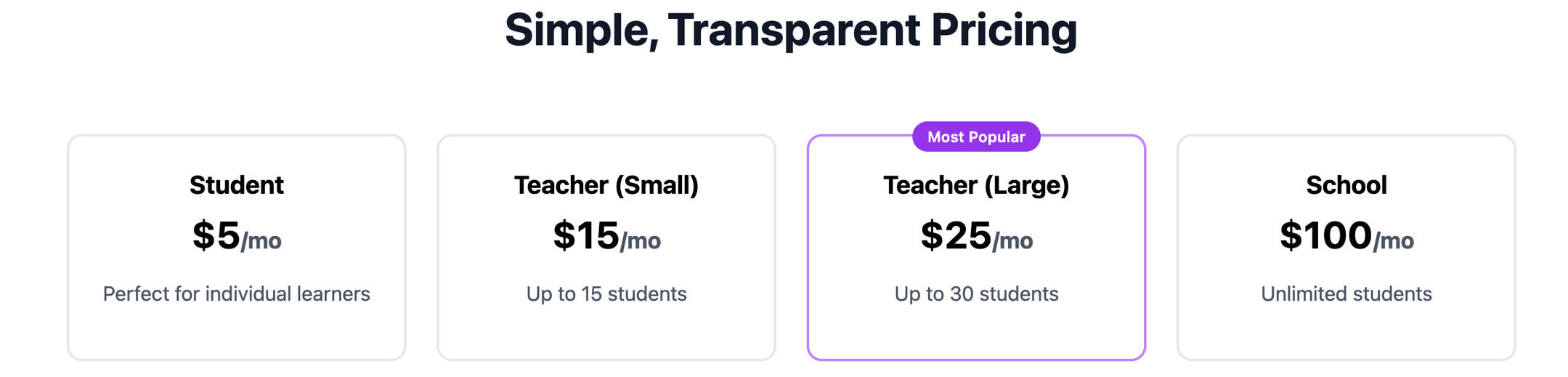The width and height of the screenshot is (1568, 377).
Task: Click the word 'Pricing' in the heading
Action: (x=1003, y=31)
